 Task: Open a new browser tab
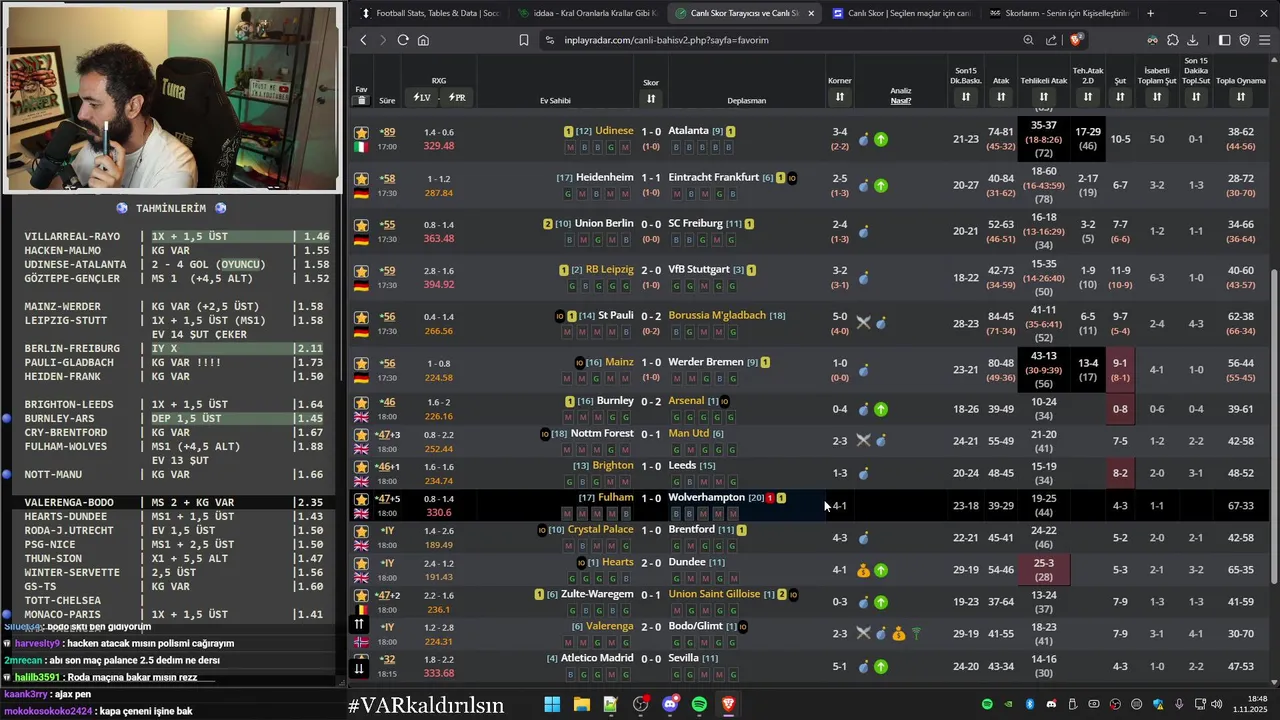click(1150, 13)
